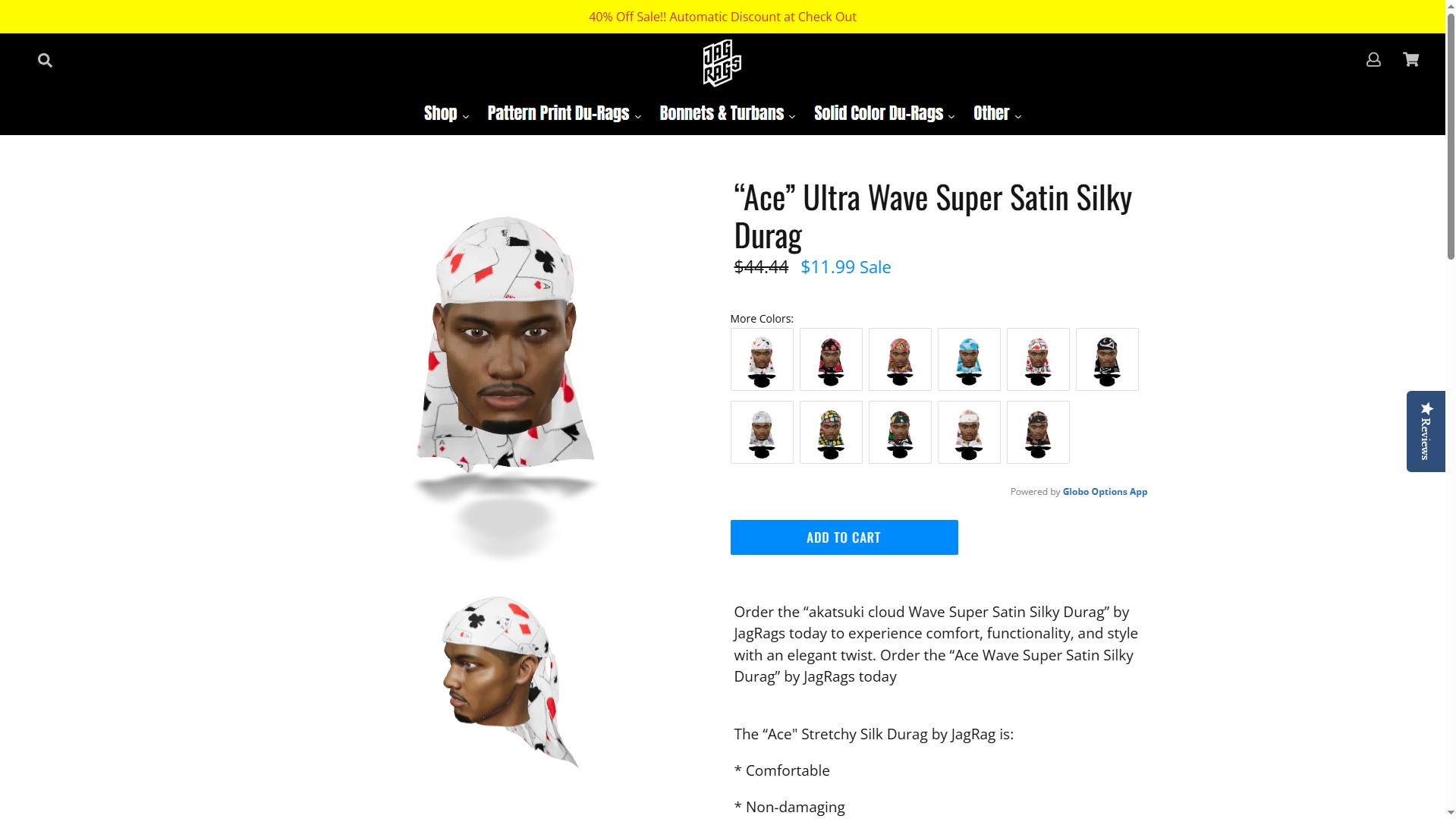Screen dimensions: 1456x819
Task: Expand the Shop dropdown menu
Action: click(446, 113)
